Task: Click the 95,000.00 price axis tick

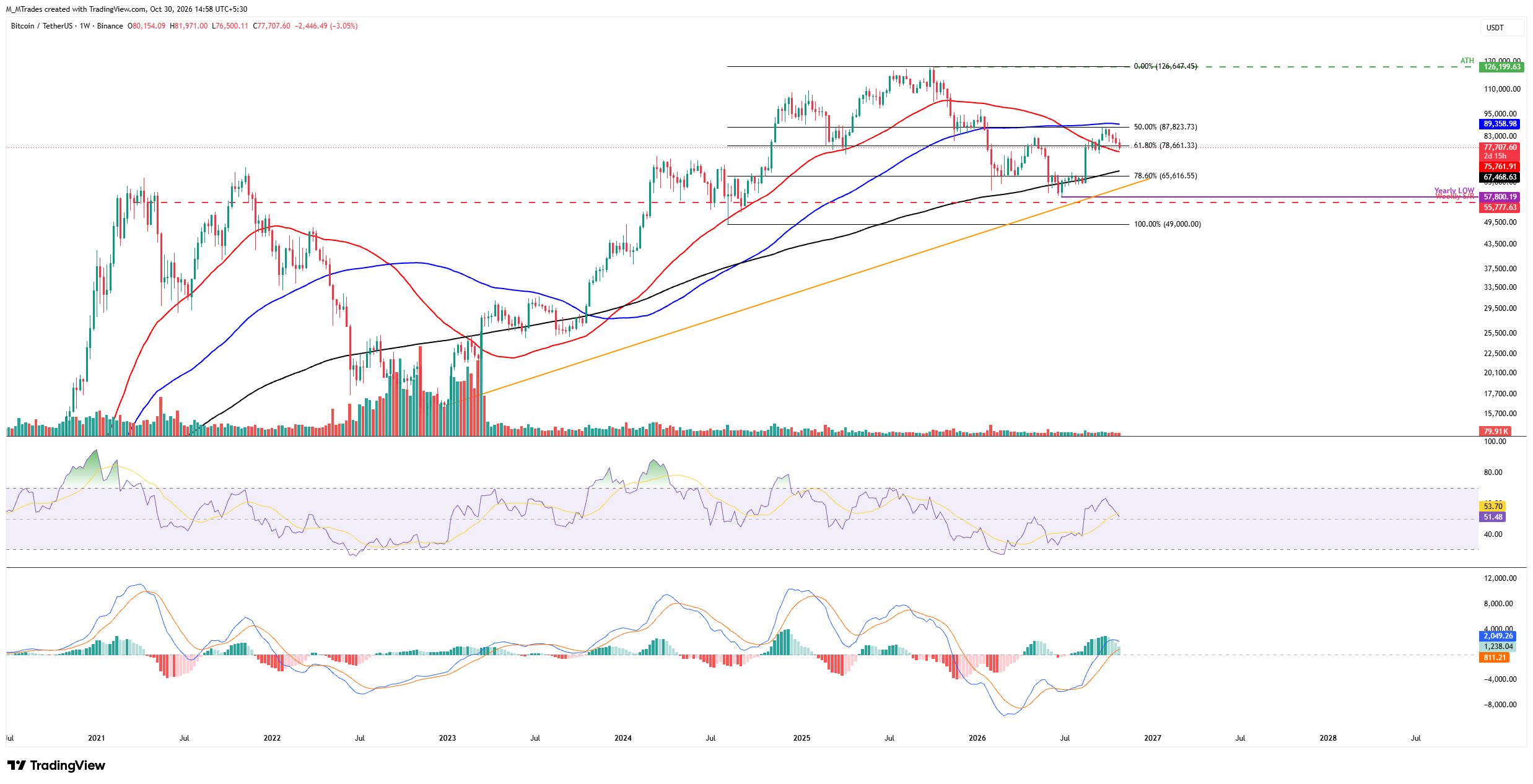Action: (x=1500, y=114)
